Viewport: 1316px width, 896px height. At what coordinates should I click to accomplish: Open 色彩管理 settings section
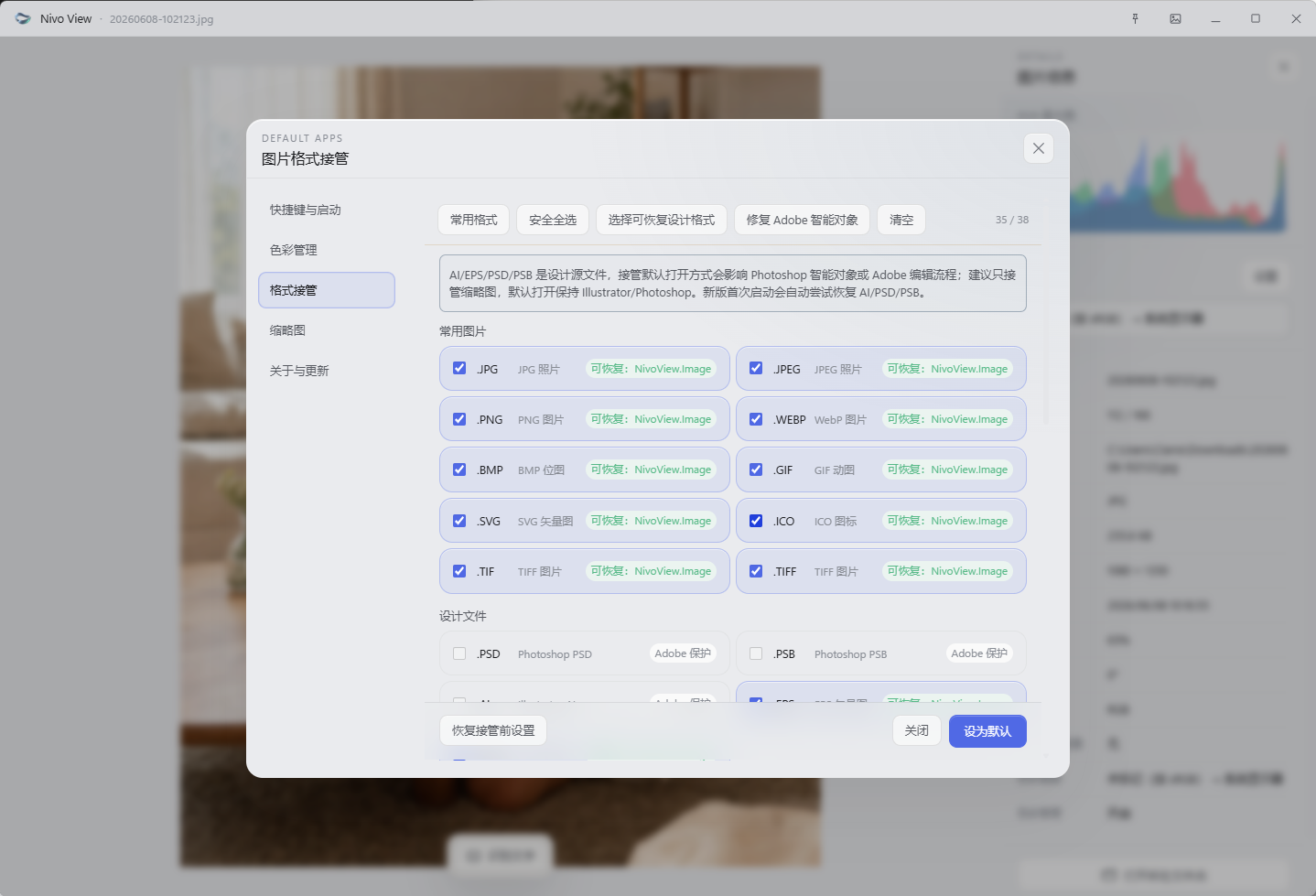click(x=327, y=250)
